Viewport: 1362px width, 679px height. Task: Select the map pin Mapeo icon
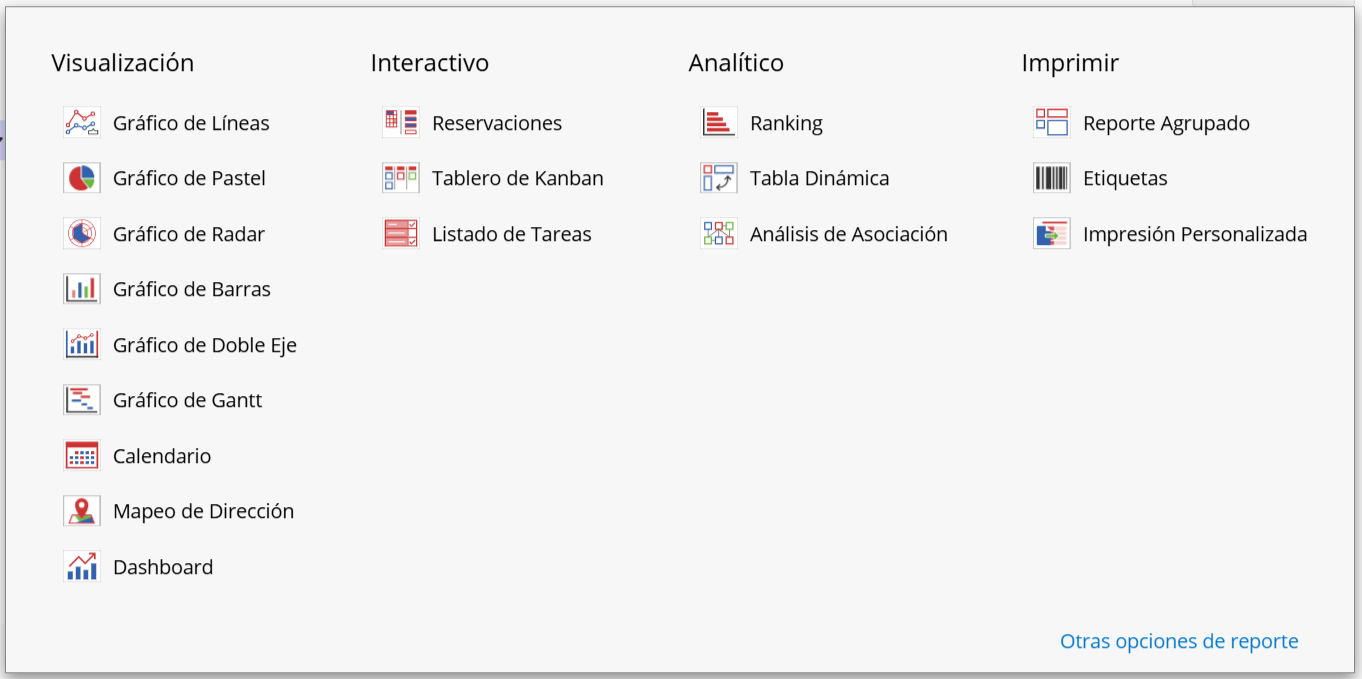coord(82,511)
